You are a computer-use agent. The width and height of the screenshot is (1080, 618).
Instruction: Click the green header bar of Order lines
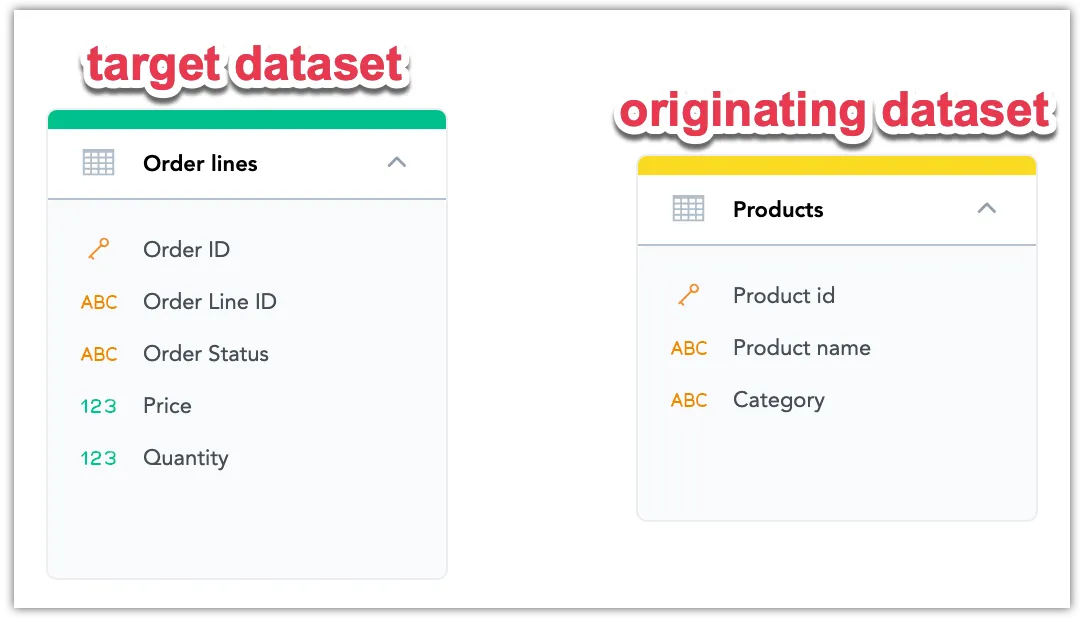pyautogui.click(x=246, y=118)
